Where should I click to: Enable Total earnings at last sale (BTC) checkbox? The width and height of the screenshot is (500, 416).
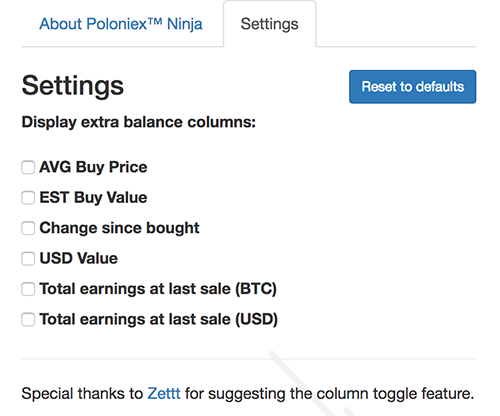pyautogui.click(x=28, y=289)
